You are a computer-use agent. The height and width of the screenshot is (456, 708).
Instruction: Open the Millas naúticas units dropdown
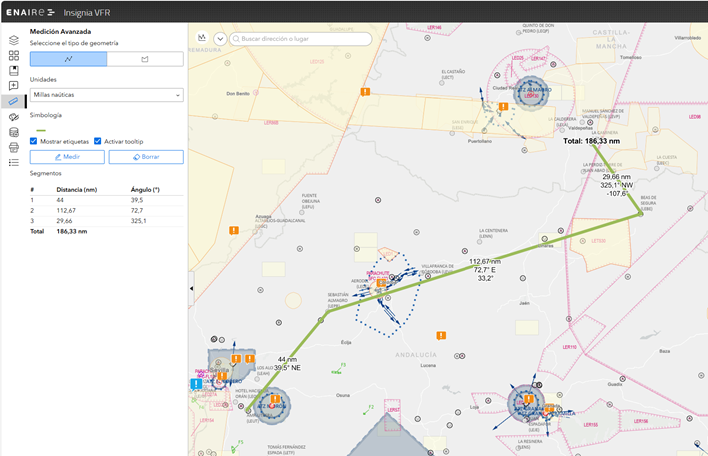[x=107, y=95]
